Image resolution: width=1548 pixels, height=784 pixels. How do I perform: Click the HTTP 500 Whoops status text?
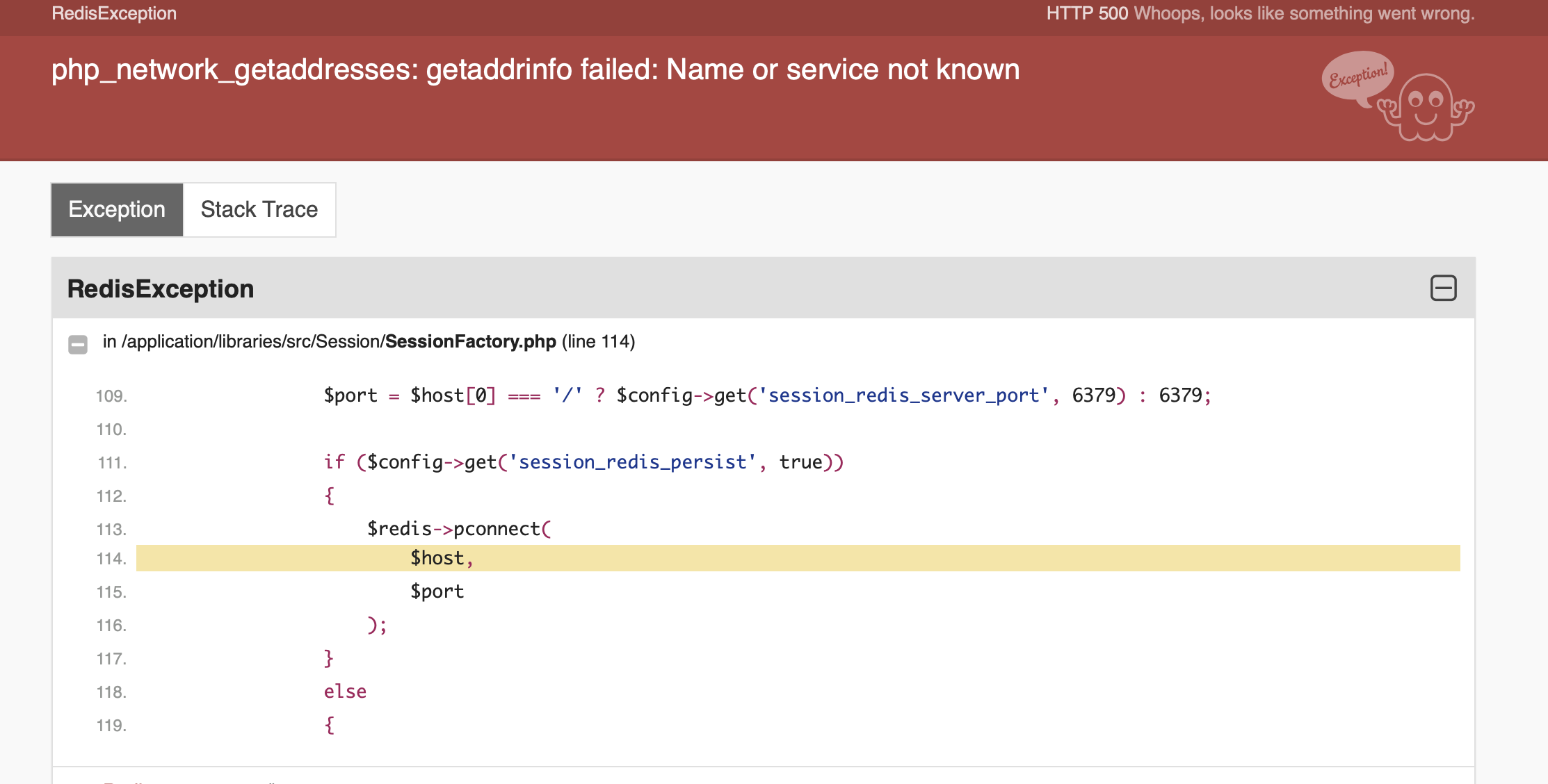point(1260,13)
